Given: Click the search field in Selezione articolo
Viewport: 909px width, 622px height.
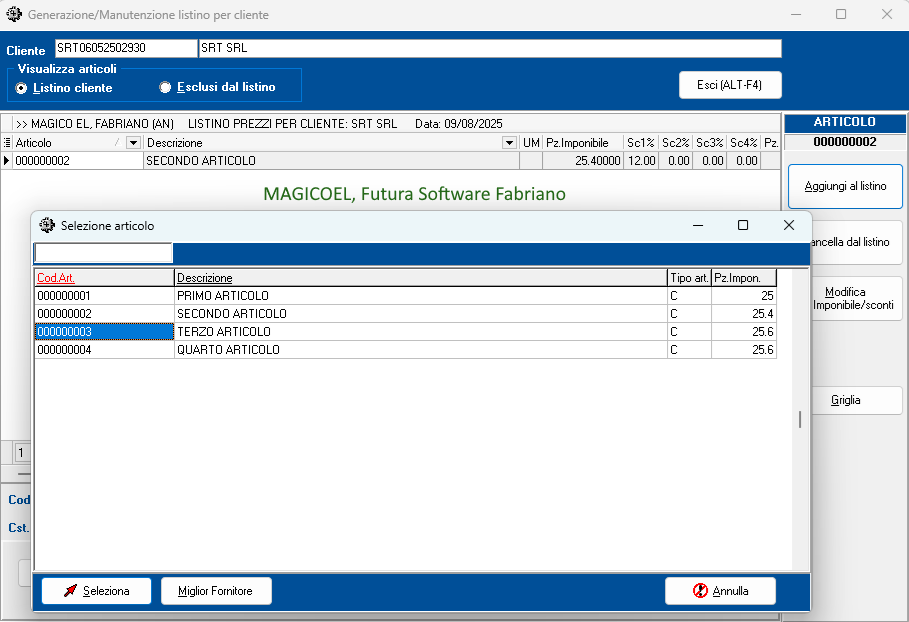Looking at the screenshot, I should pyautogui.click(x=104, y=253).
